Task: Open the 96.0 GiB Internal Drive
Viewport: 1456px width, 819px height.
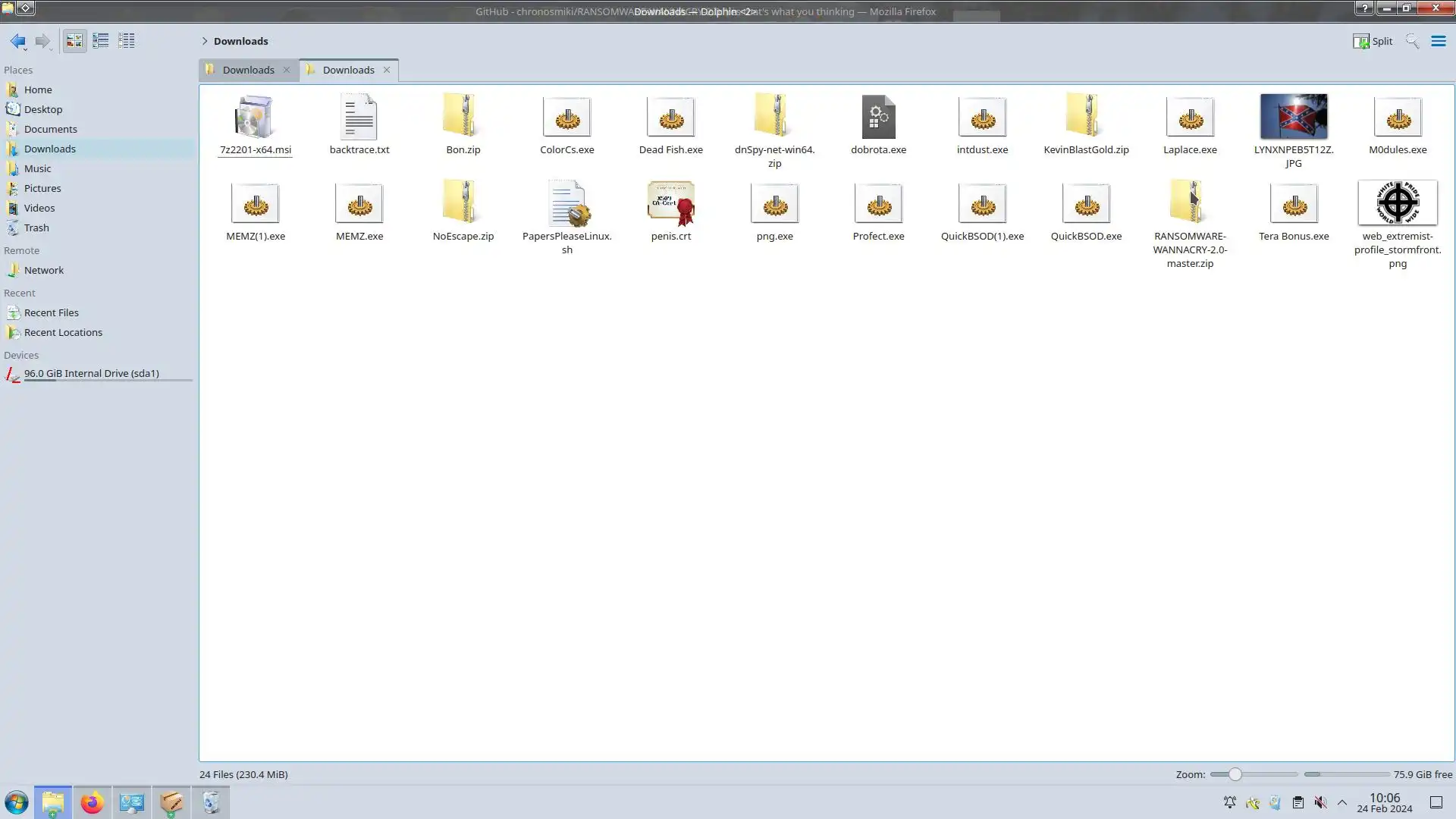Action: [91, 373]
